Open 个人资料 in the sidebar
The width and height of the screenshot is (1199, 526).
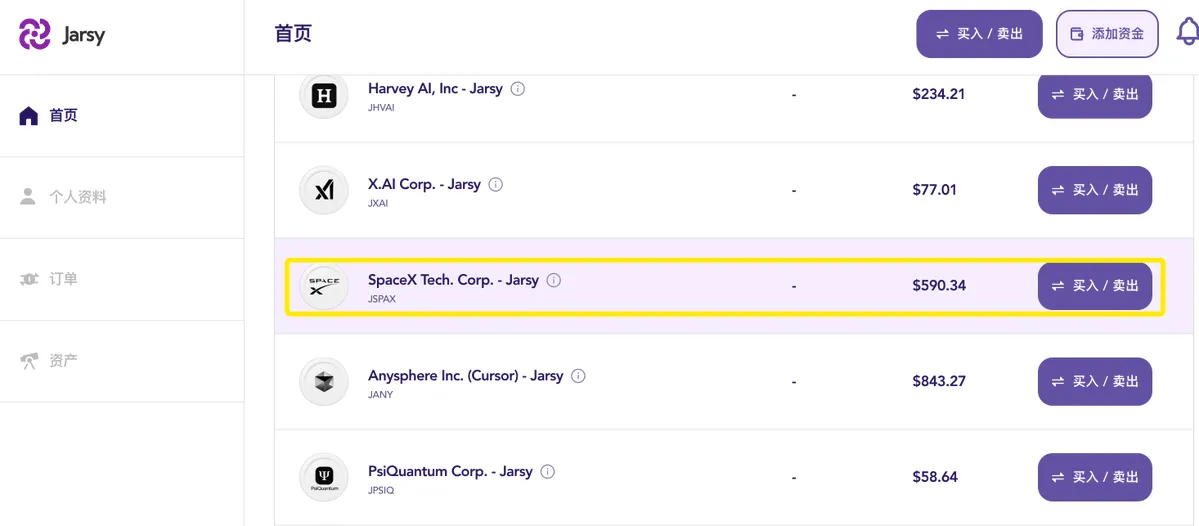pyautogui.click(x=77, y=198)
